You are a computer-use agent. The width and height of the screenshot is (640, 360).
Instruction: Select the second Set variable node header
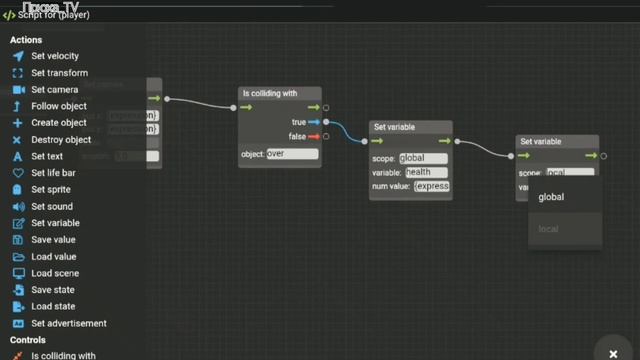[557, 142]
